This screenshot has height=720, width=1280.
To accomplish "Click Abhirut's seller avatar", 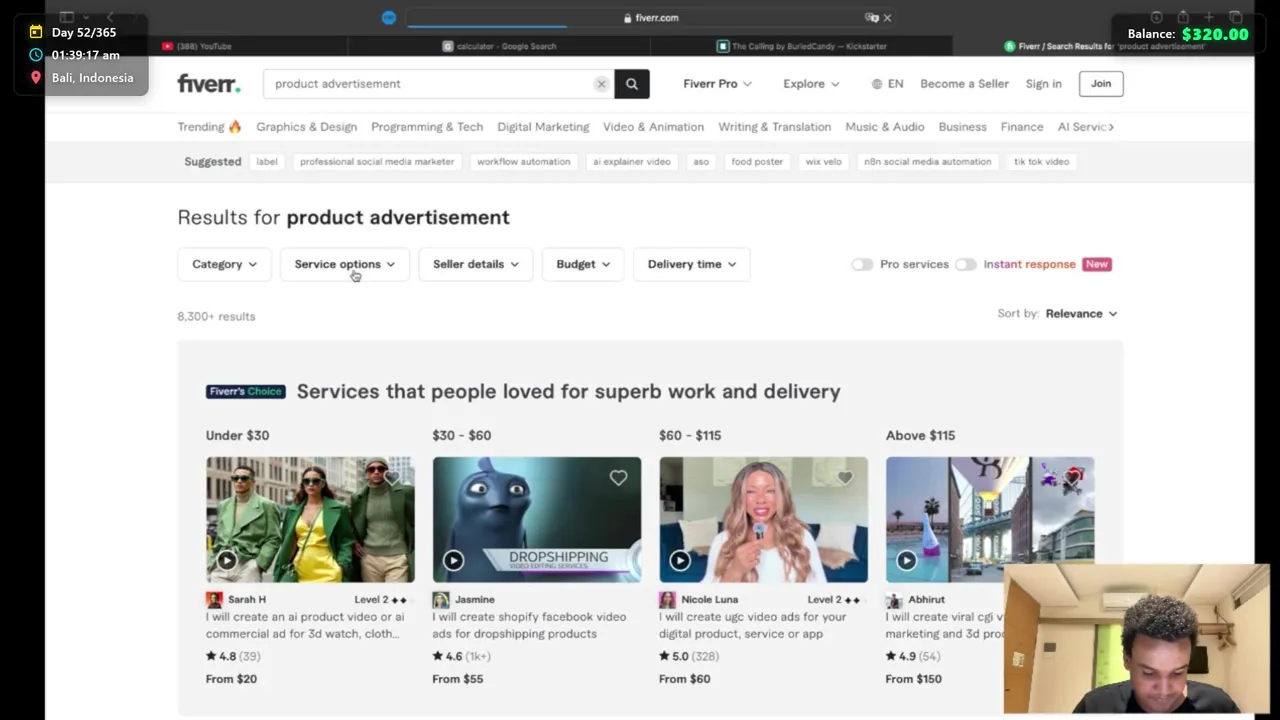I will [x=894, y=600].
